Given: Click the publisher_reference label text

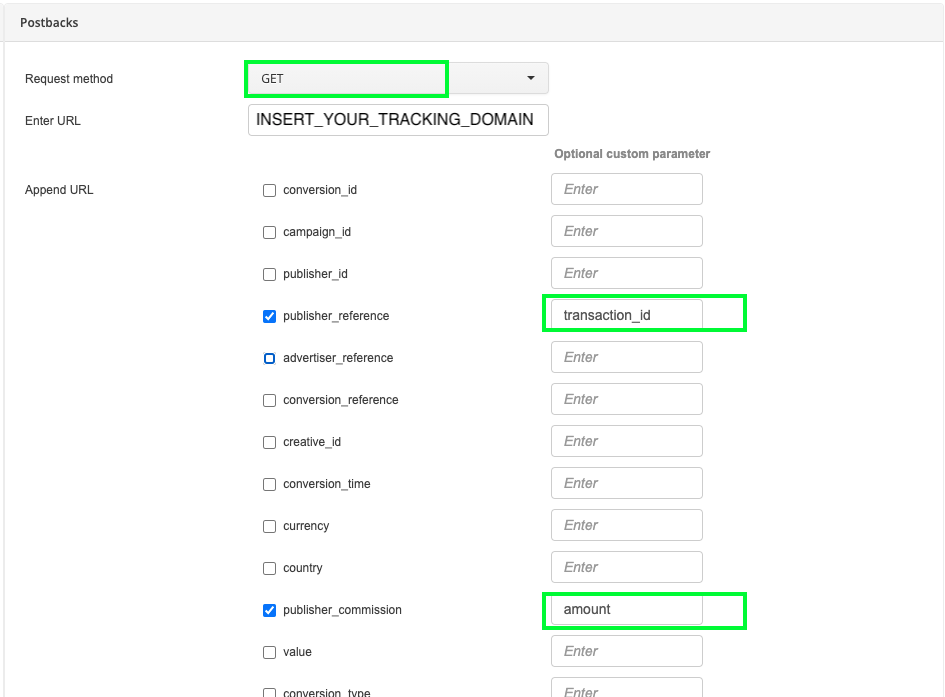Looking at the screenshot, I should [x=336, y=316].
